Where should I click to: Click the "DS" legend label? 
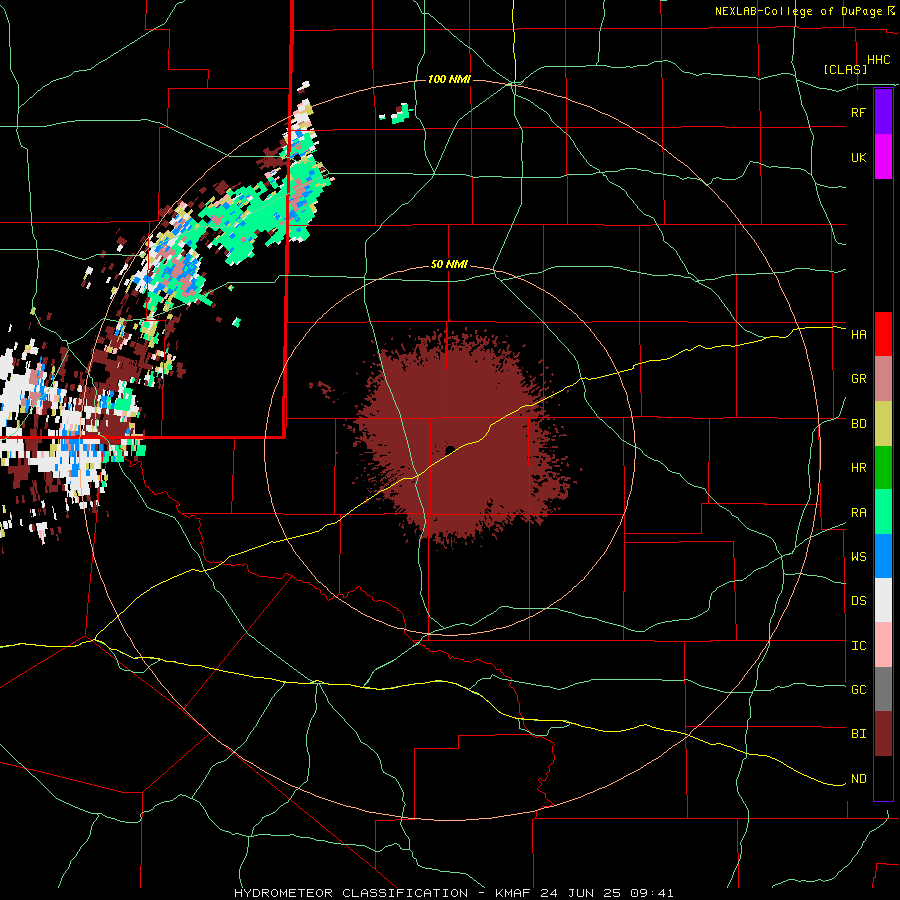858,601
